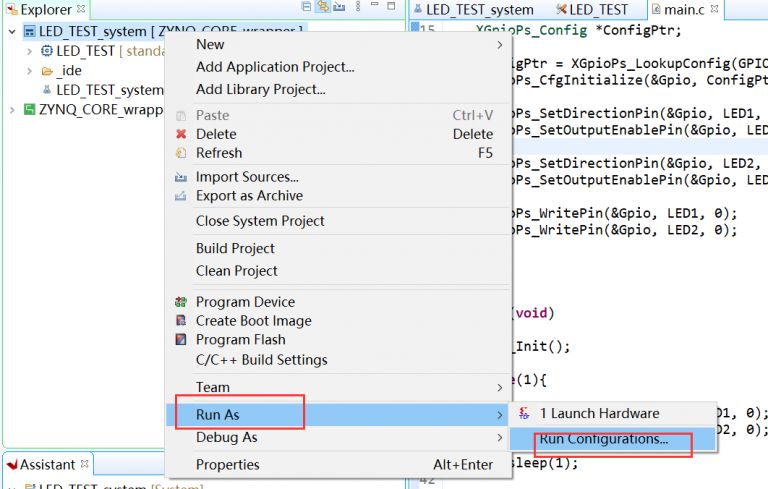This screenshot has width=768, height=489.
Task: Expand the ZYNQ_CORE_wrapper platform node
Action: (11, 109)
